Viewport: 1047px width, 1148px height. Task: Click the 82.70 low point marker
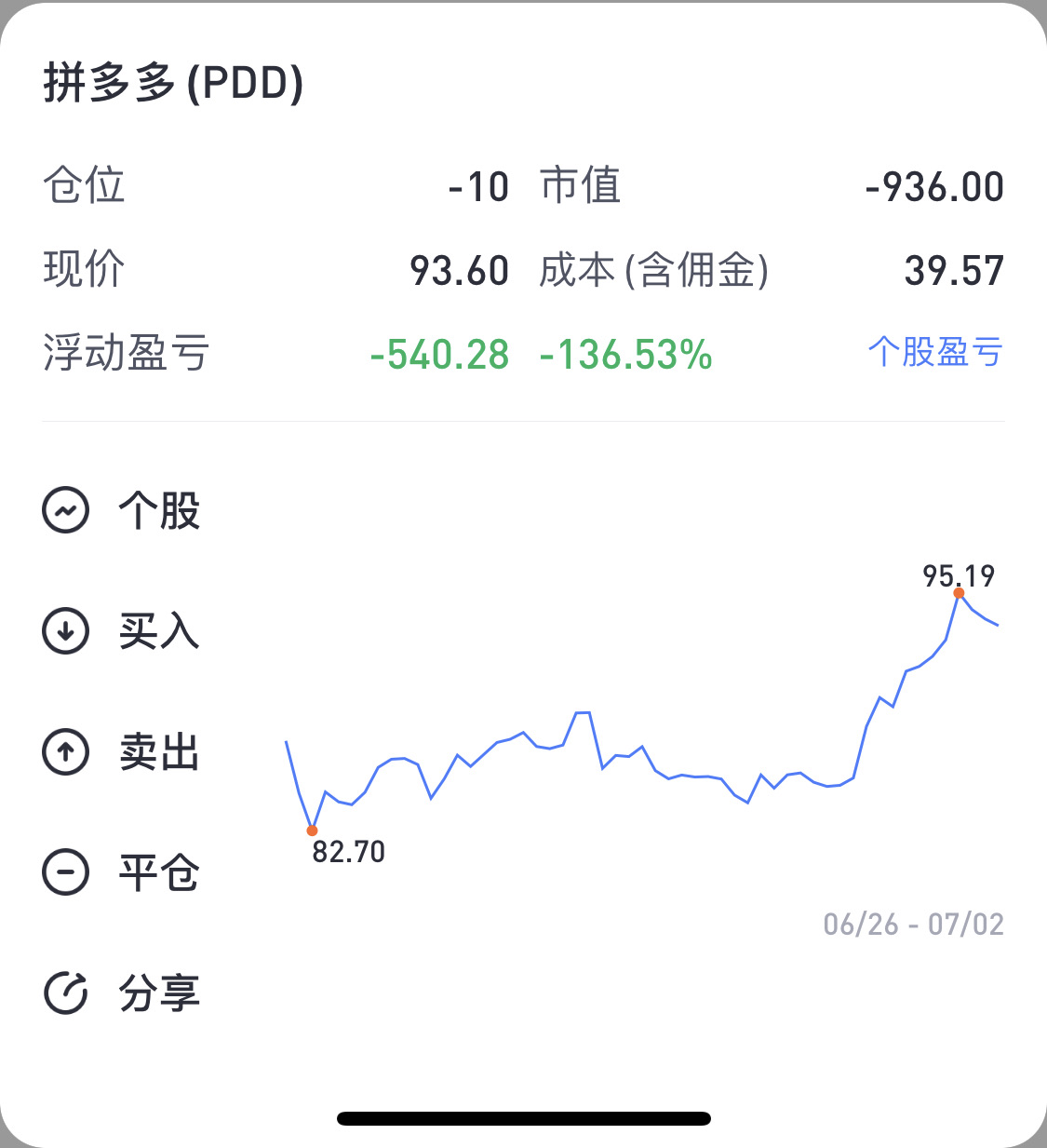[312, 831]
